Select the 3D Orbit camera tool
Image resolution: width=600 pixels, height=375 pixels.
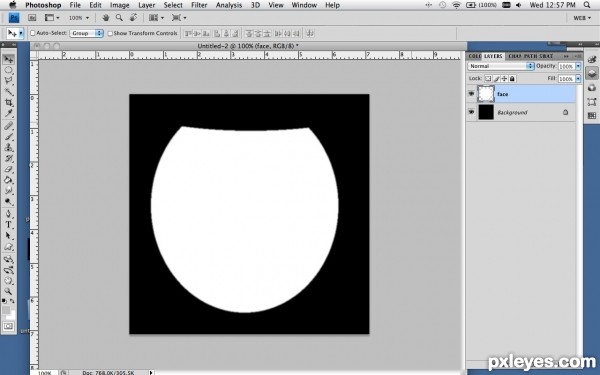tap(8, 270)
